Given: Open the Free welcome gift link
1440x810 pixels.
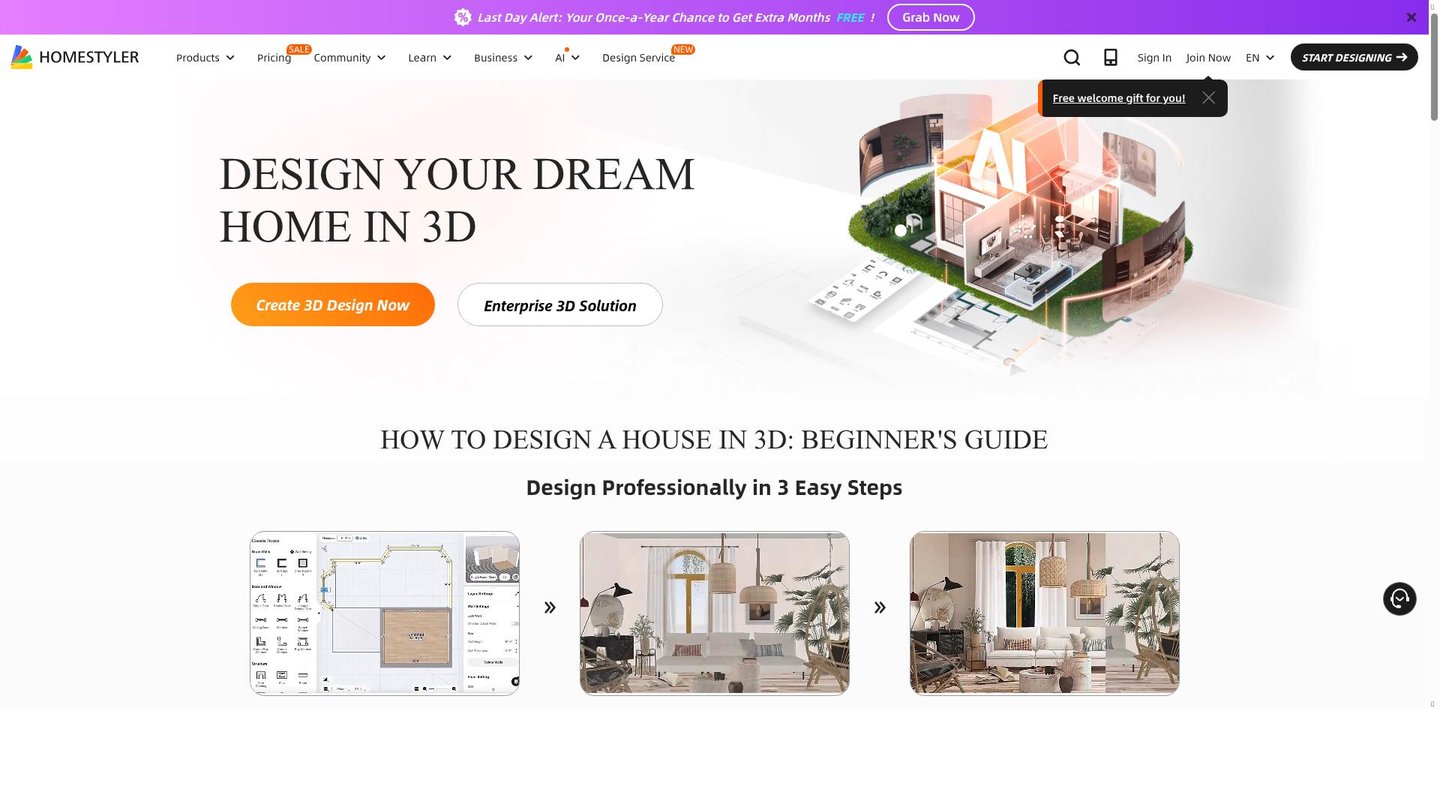Looking at the screenshot, I should [1118, 97].
